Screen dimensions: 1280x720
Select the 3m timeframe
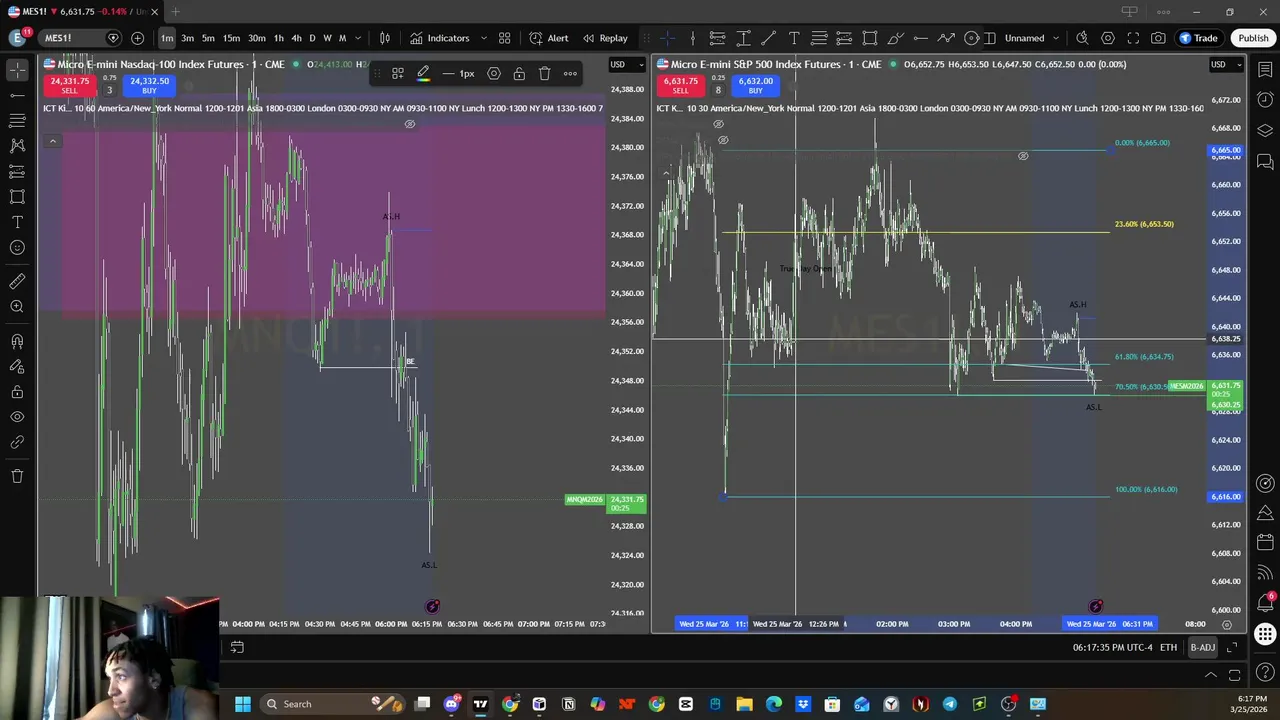pyautogui.click(x=187, y=38)
